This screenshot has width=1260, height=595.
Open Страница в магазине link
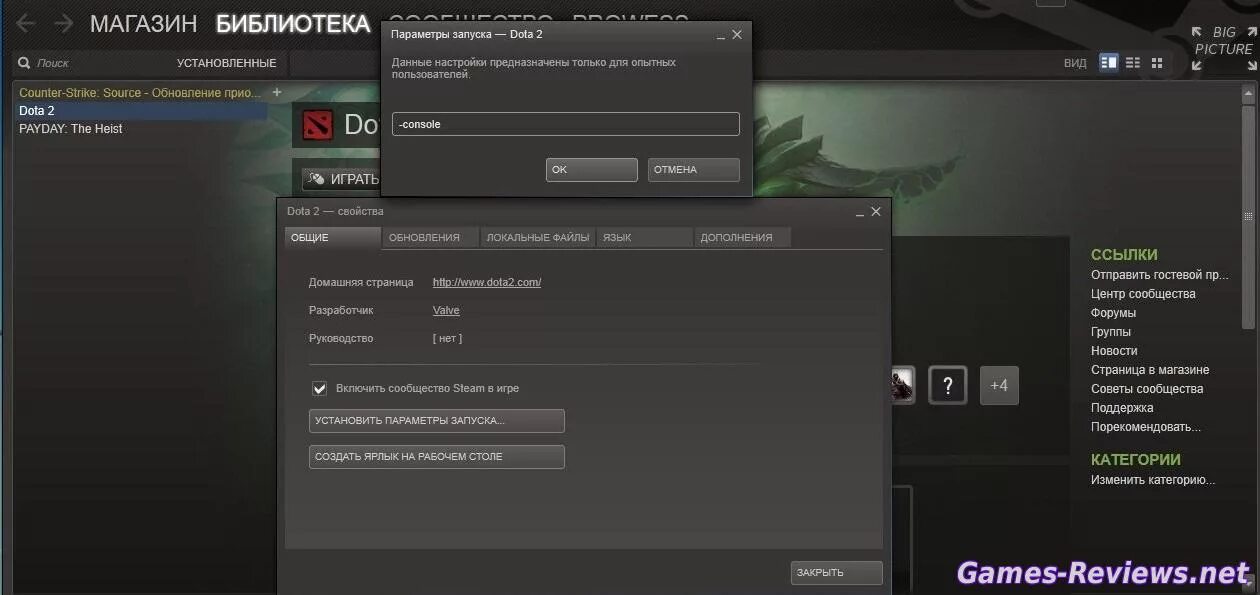click(x=1150, y=370)
